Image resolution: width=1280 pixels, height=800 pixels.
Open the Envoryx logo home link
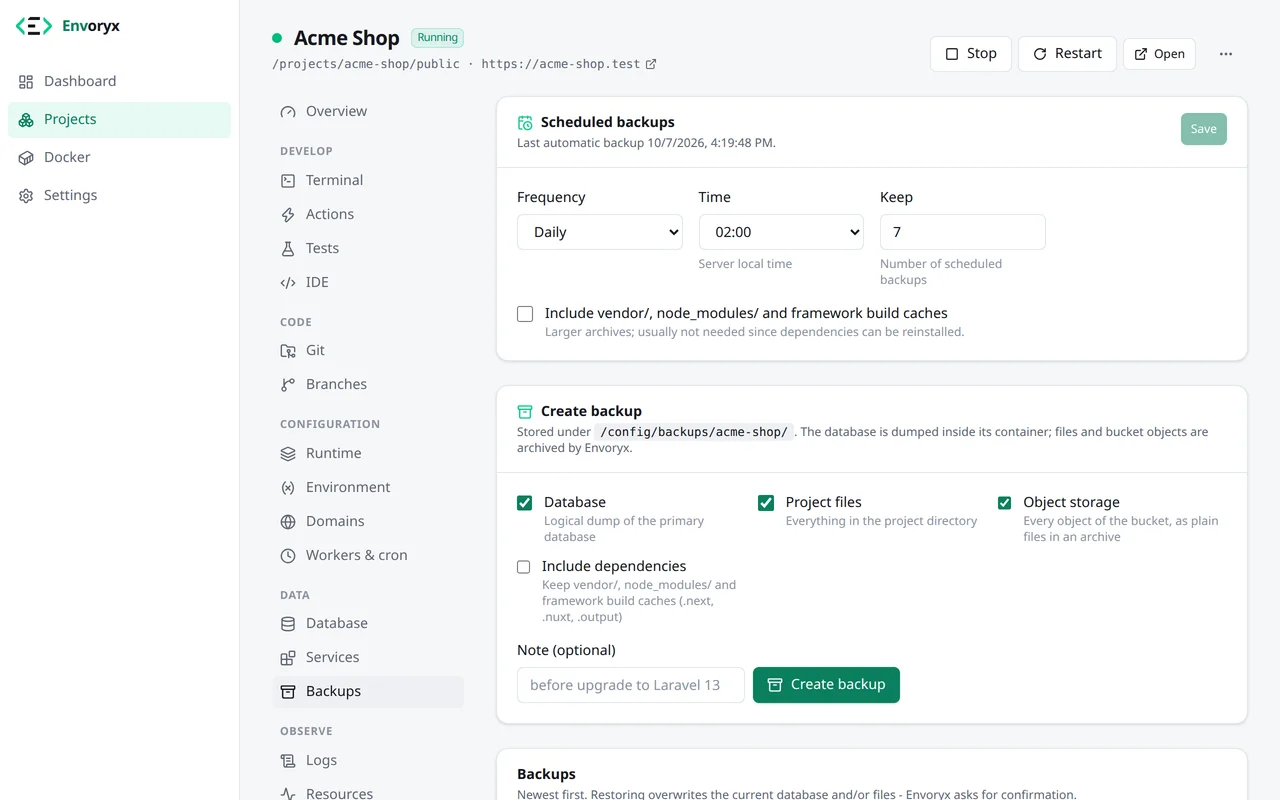click(x=68, y=26)
